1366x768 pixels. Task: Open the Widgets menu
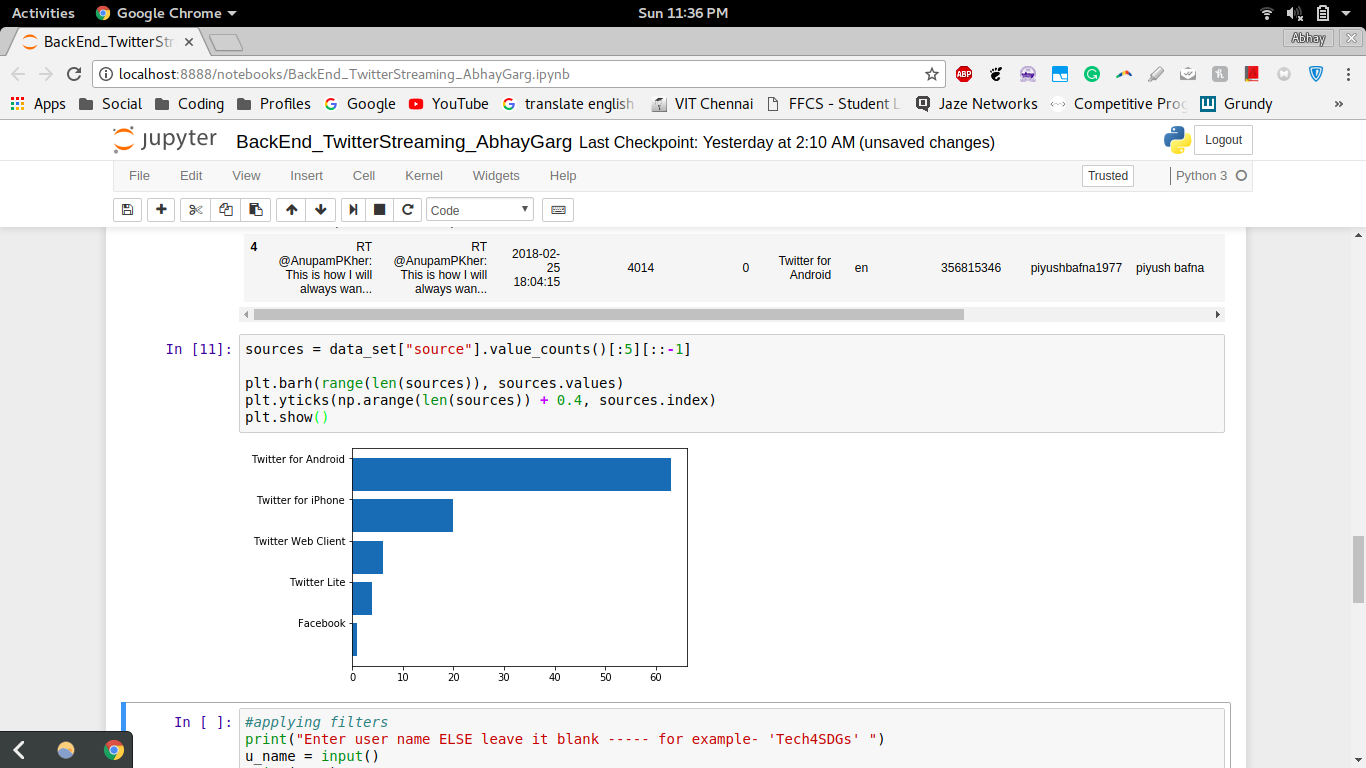point(496,175)
